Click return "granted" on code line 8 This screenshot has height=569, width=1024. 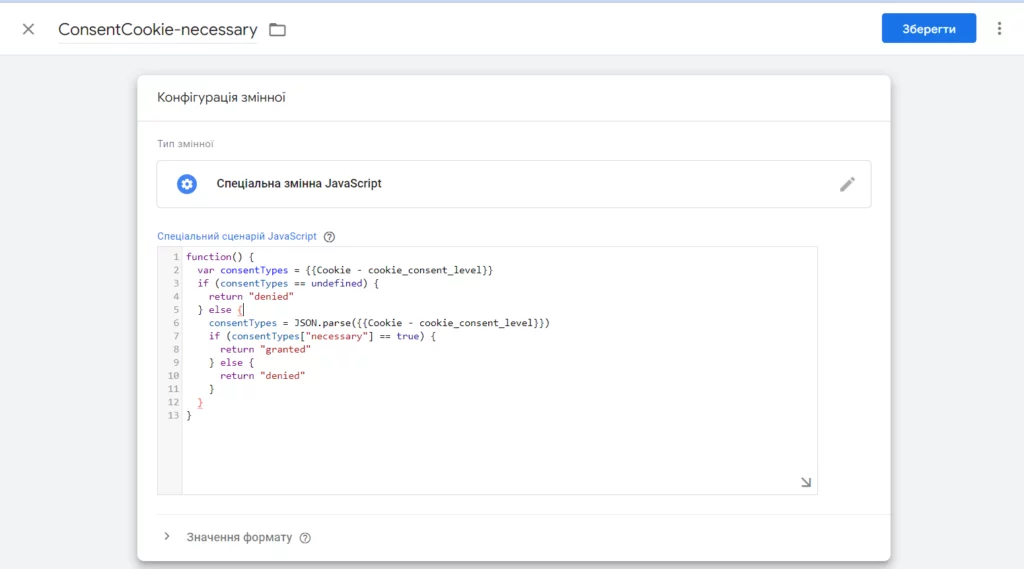point(265,350)
